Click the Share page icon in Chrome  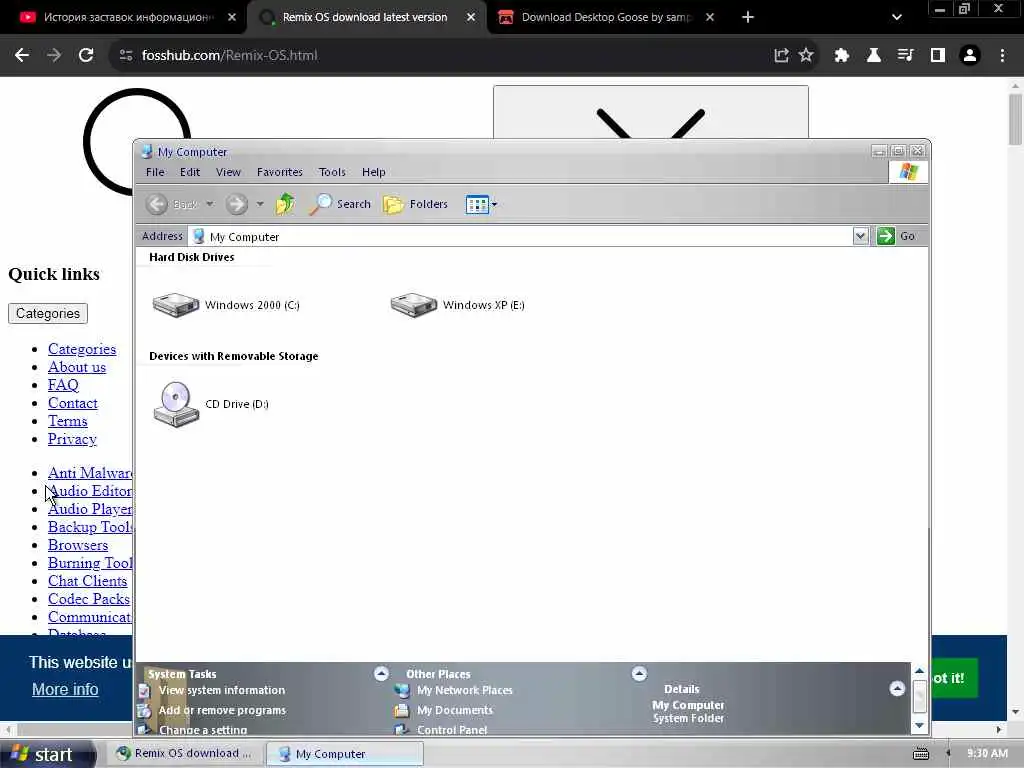tap(781, 56)
